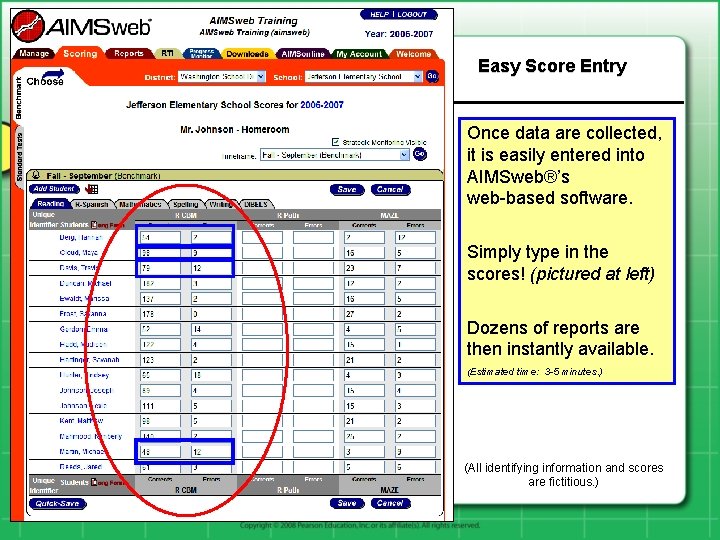Switch to the RTI tab
The image size is (720, 540).
pos(167,54)
